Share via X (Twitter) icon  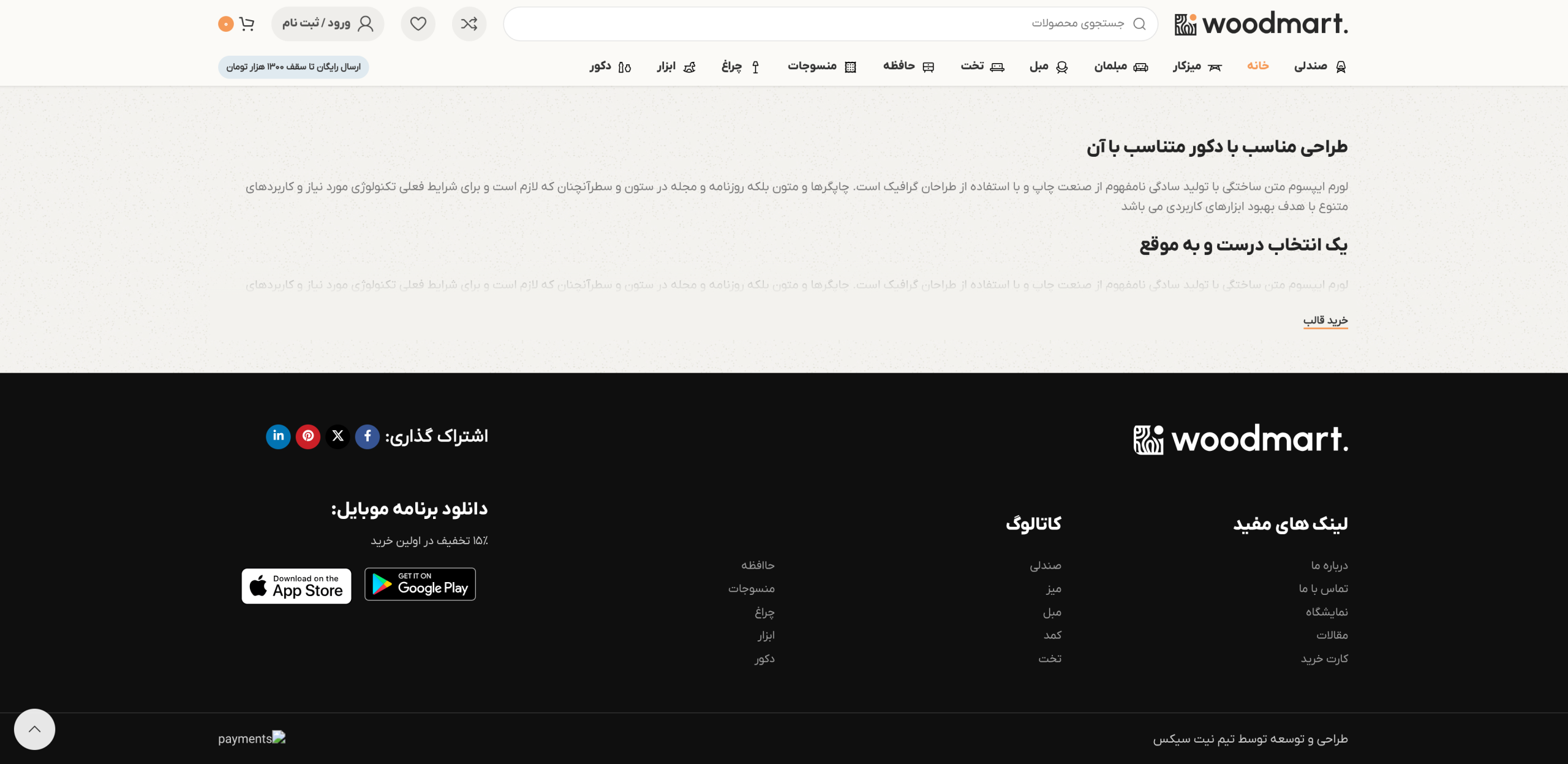point(337,436)
